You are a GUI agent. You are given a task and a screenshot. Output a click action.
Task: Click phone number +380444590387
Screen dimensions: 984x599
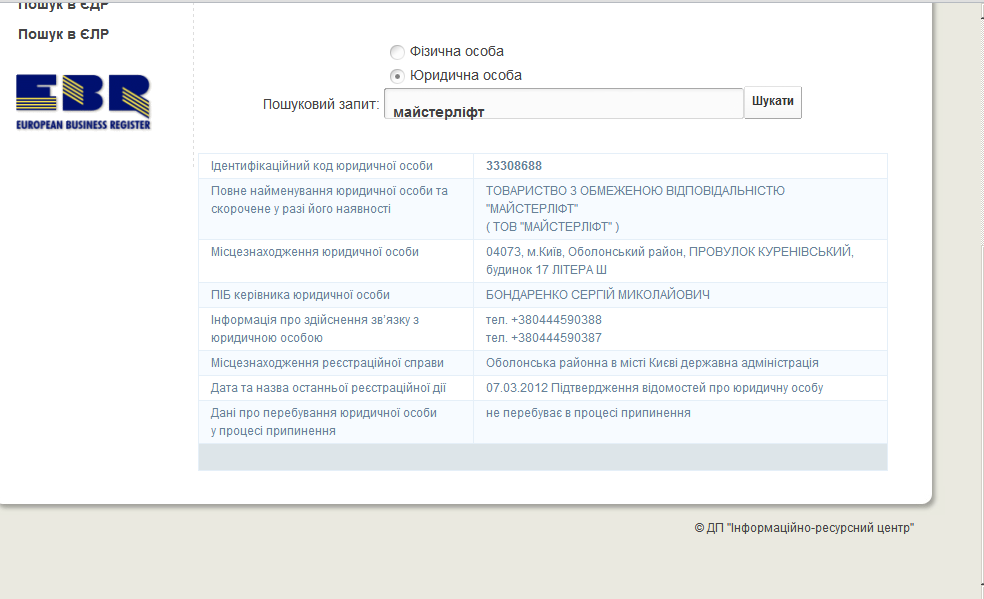[556, 338]
